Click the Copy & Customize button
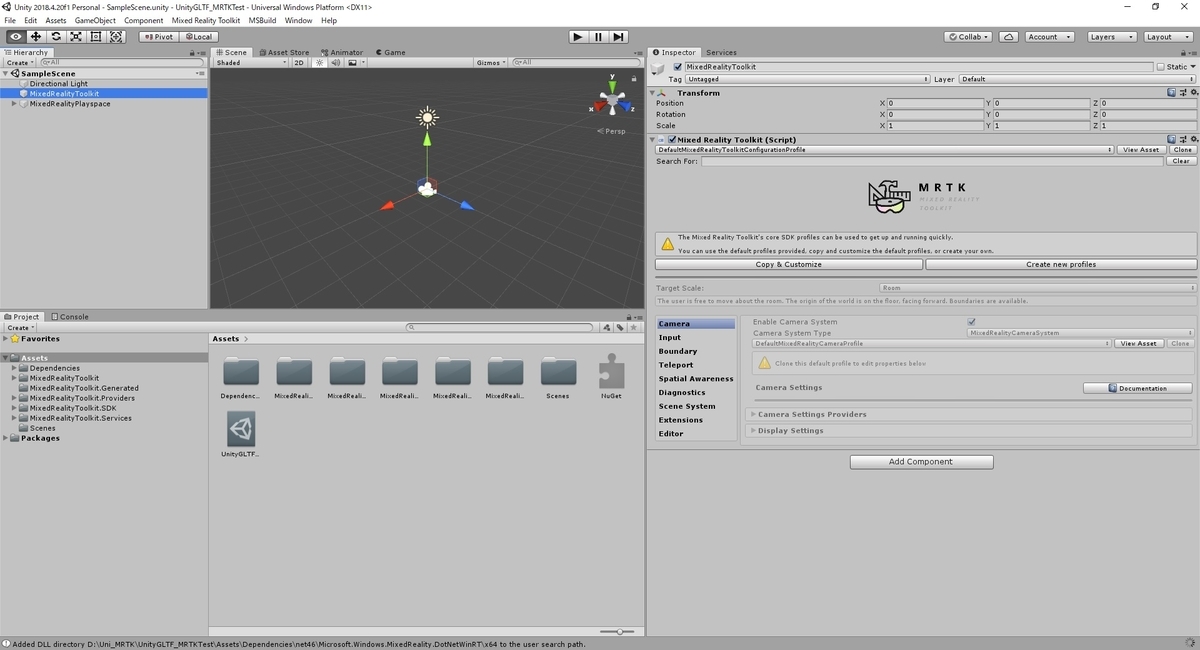This screenshot has width=1200, height=650. (x=789, y=264)
